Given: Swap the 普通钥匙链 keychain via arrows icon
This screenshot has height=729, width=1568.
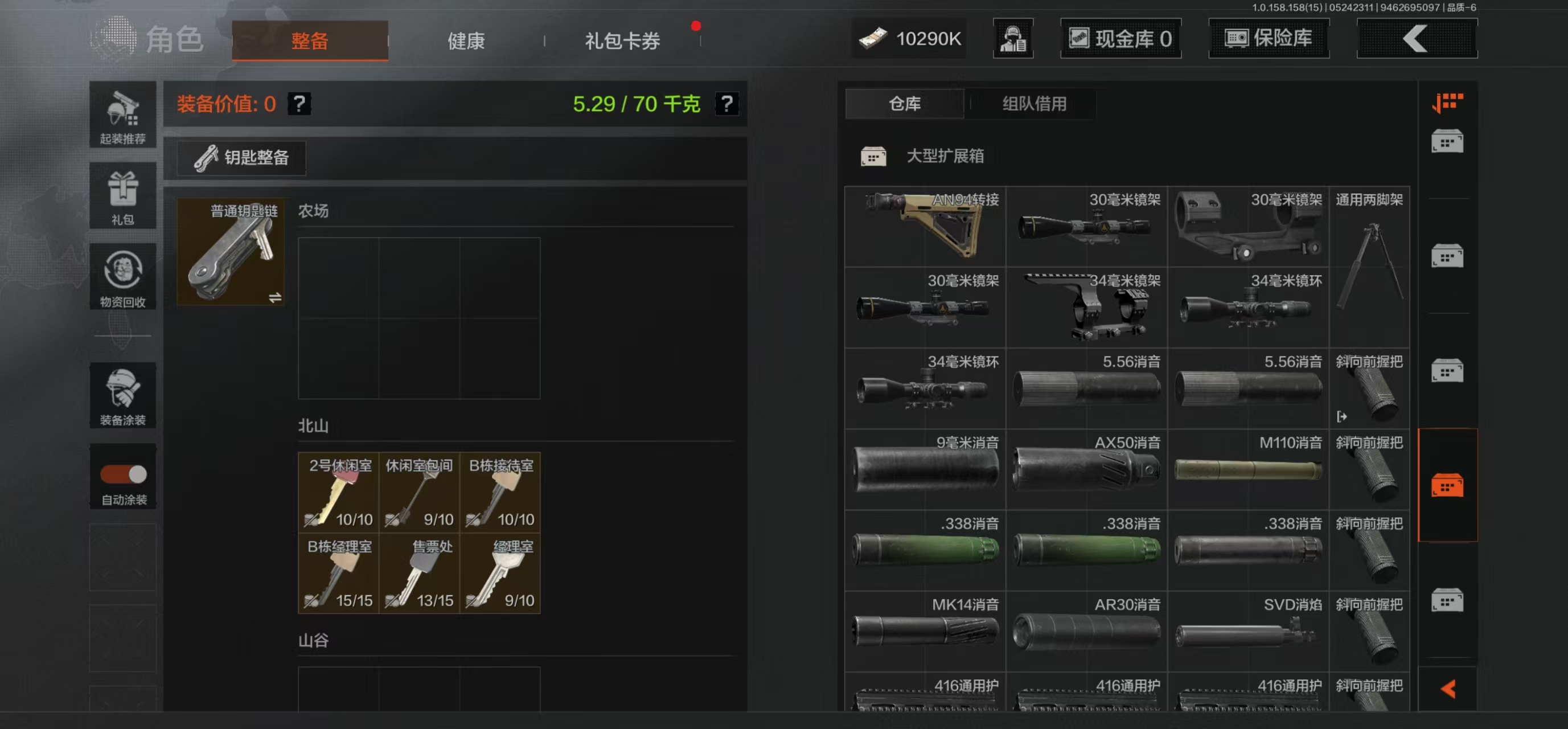Looking at the screenshot, I should tap(274, 297).
